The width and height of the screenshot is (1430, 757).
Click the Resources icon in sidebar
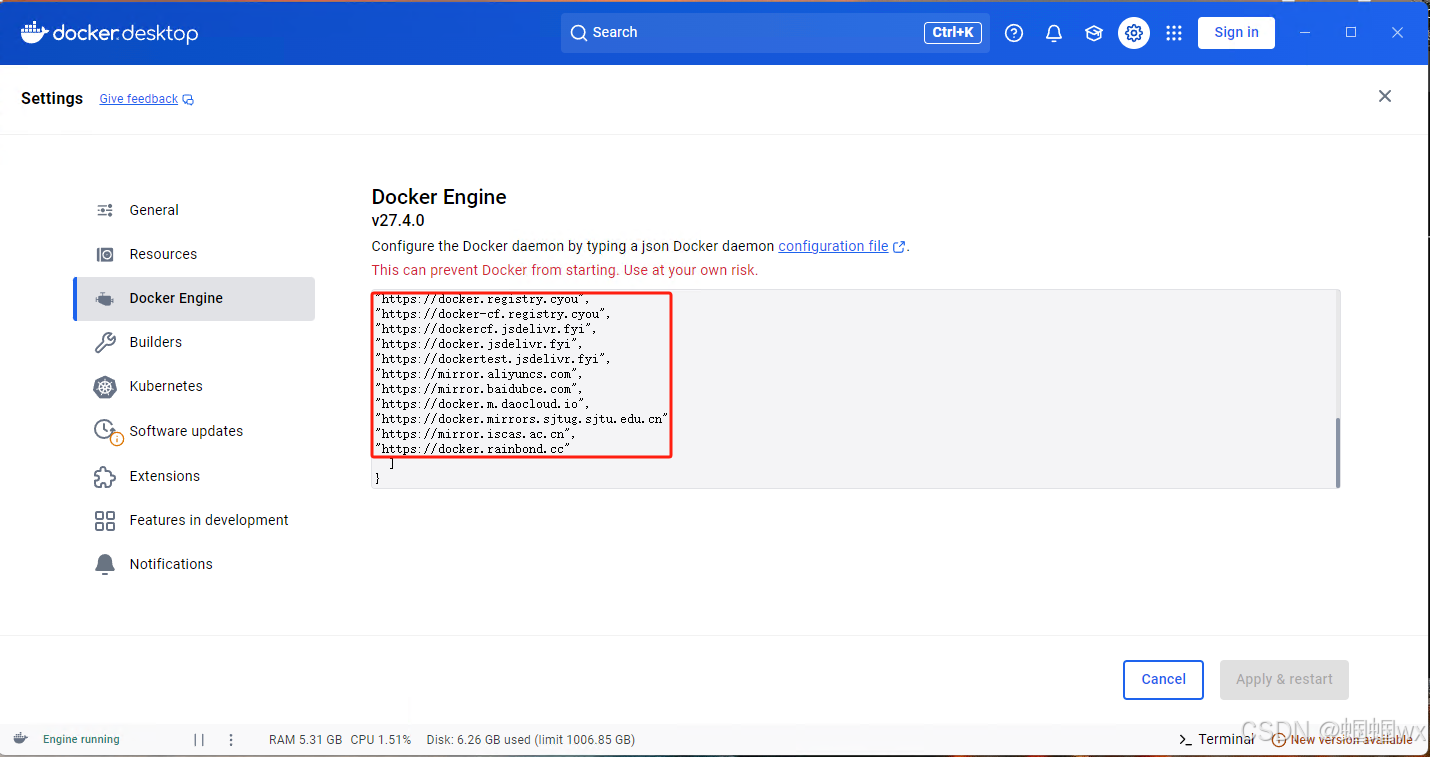[105, 254]
